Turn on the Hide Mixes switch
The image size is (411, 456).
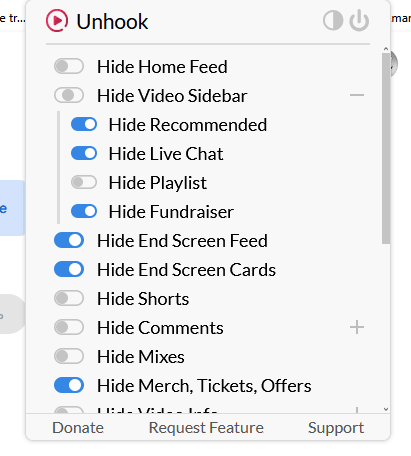pos(69,356)
